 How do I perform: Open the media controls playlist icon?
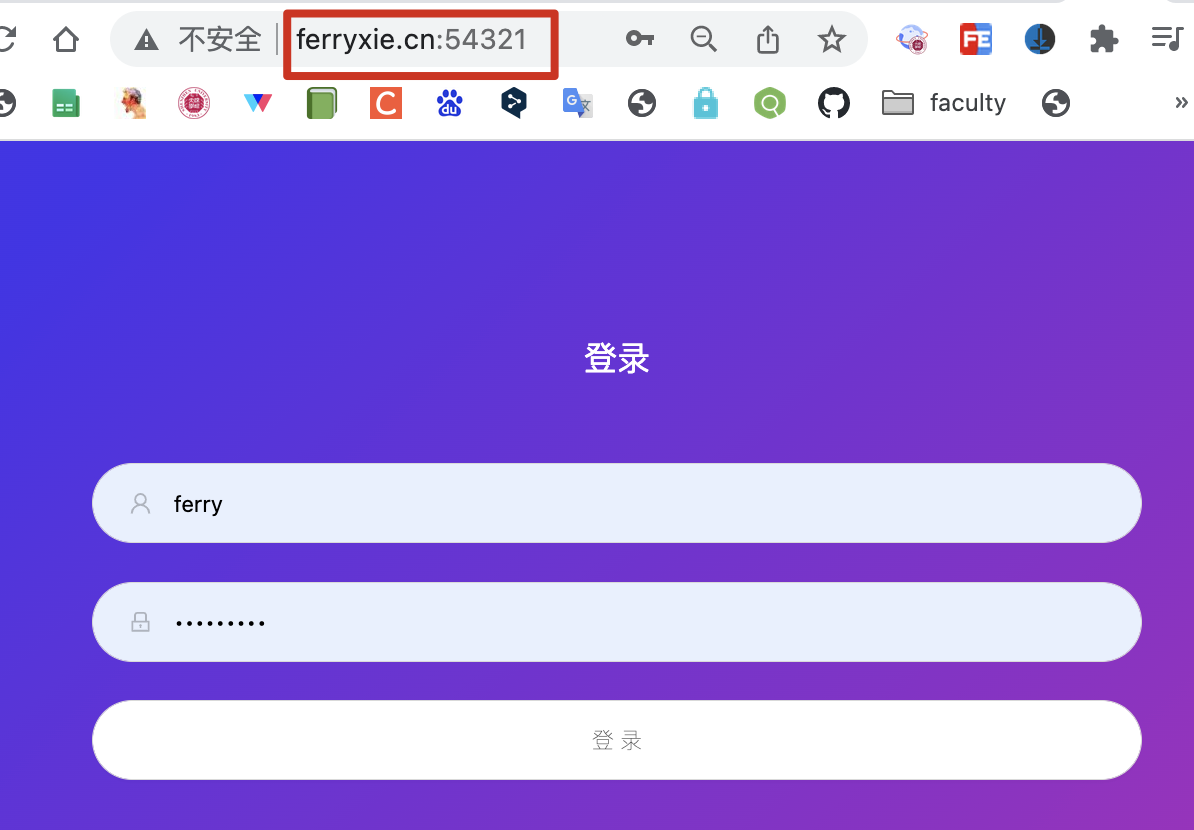coord(1166,40)
